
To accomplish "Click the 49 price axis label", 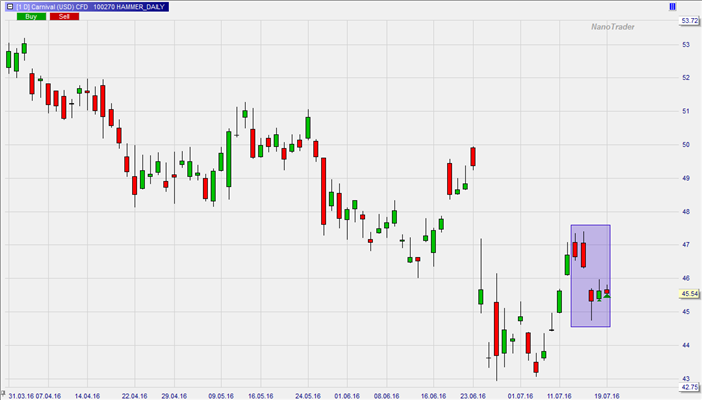I will point(686,178).
